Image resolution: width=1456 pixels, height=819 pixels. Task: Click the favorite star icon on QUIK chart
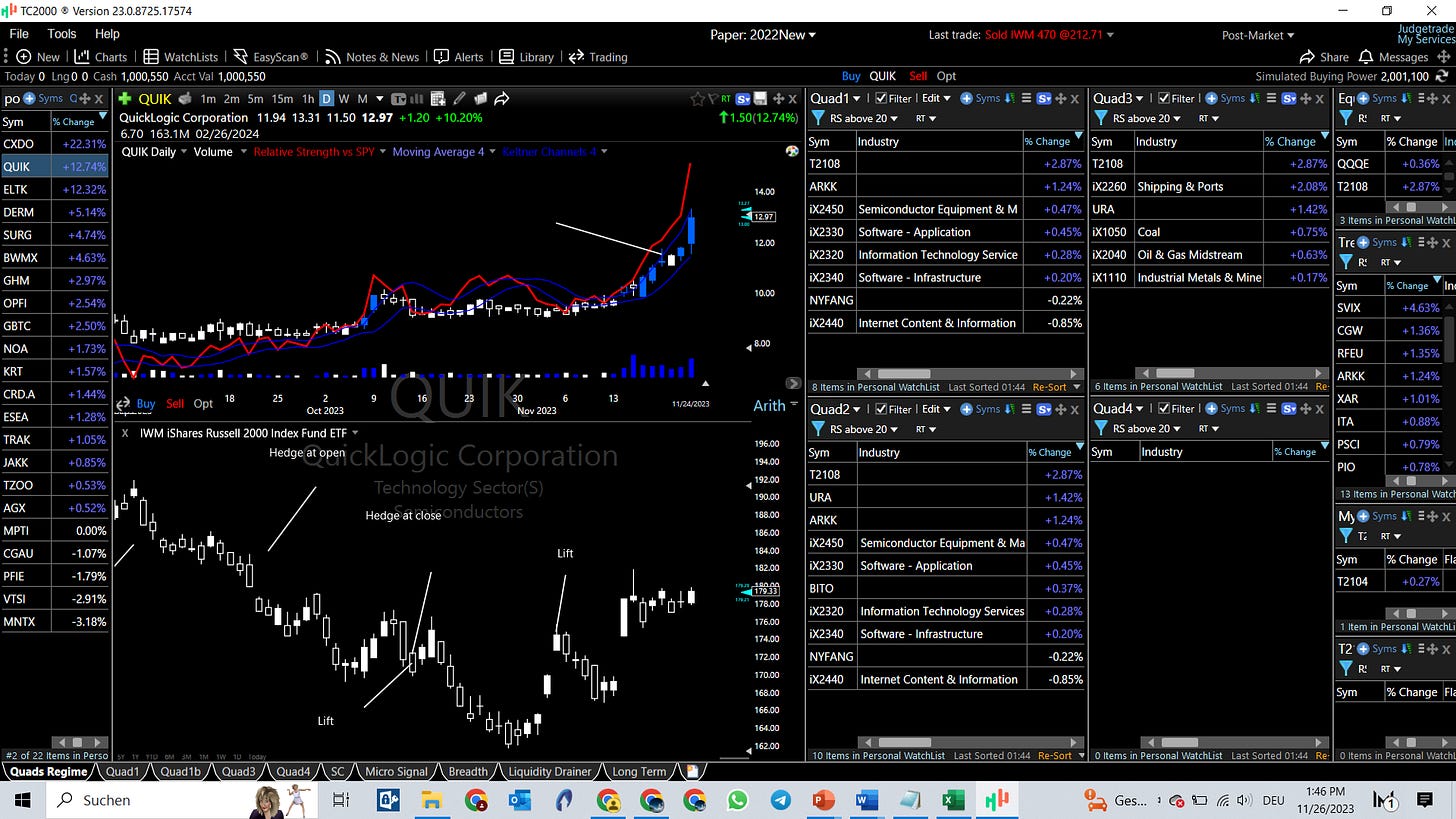[697, 99]
